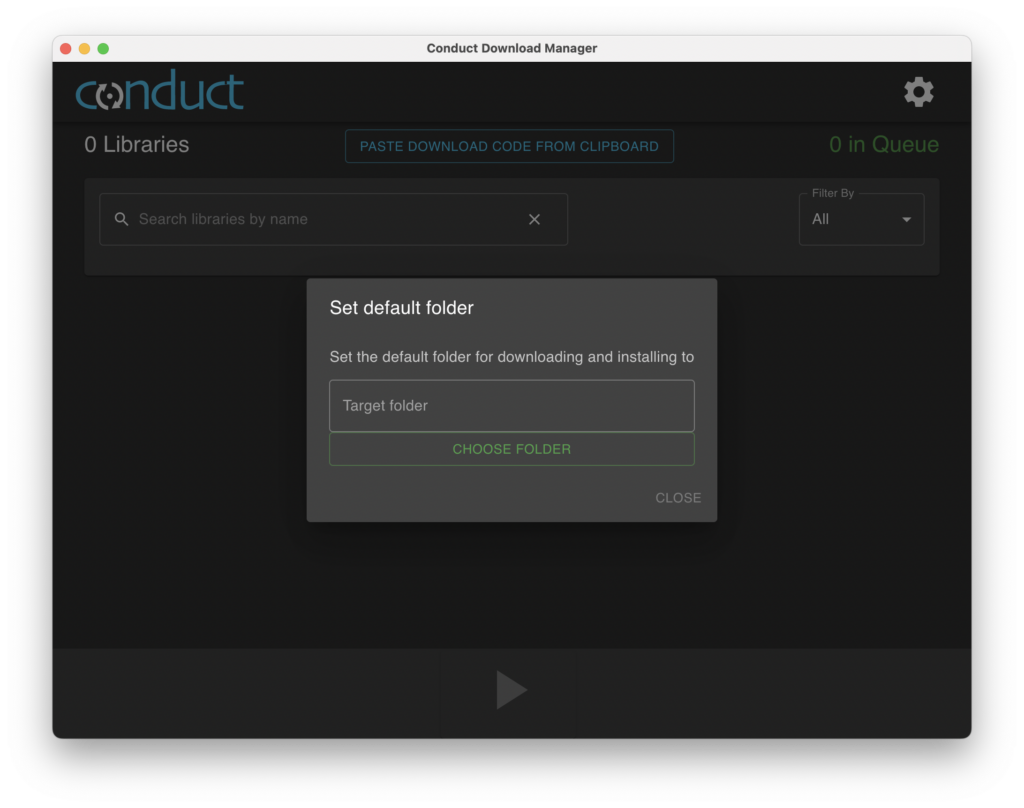Maximize the window with the green button
The width and height of the screenshot is (1024, 808).
click(x=103, y=48)
